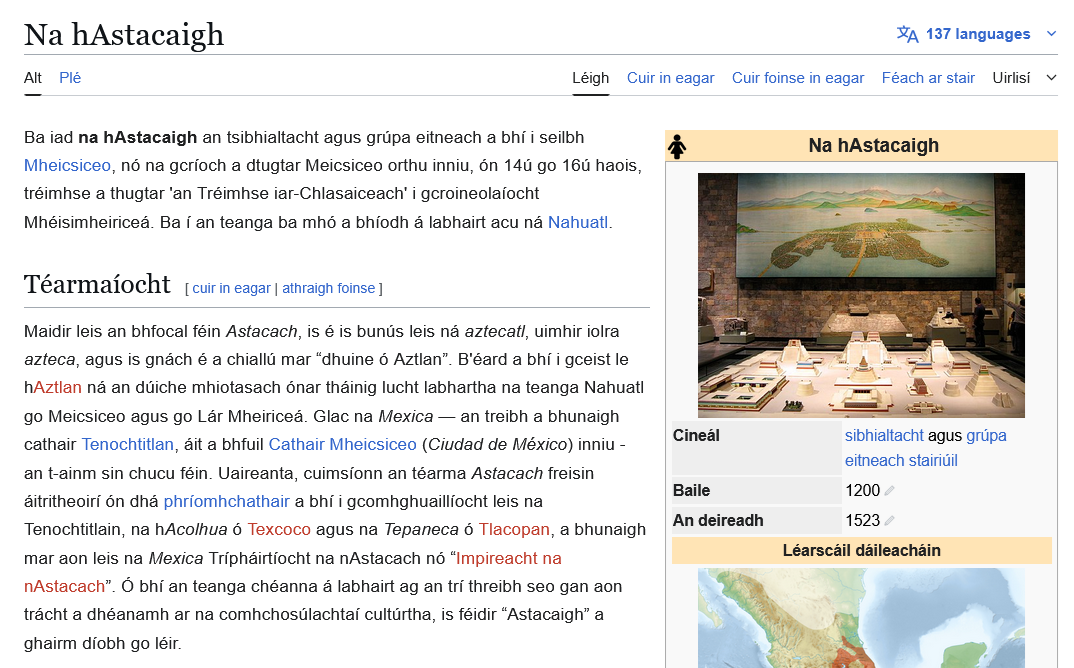Open the red Tlacopan link
This screenshot has height=668, width=1074.
[x=514, y=529]
